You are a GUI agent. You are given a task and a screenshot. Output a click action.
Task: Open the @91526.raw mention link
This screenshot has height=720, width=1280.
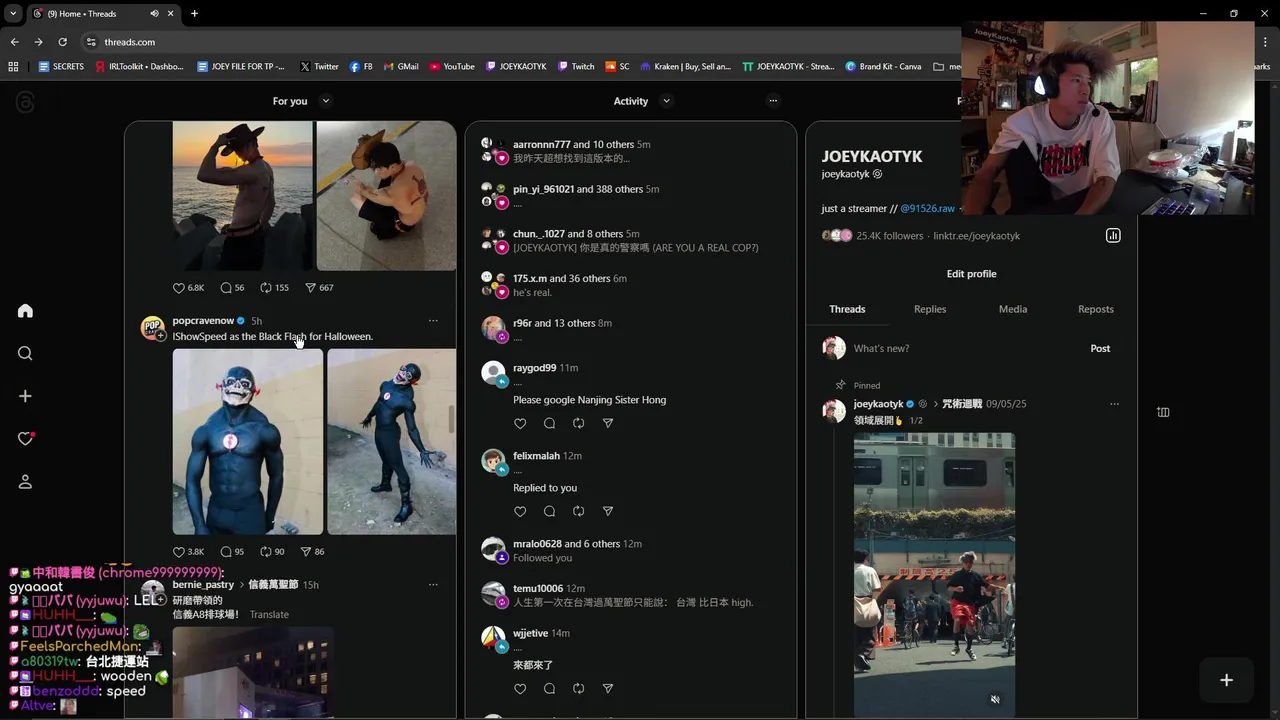coord(928,209)
